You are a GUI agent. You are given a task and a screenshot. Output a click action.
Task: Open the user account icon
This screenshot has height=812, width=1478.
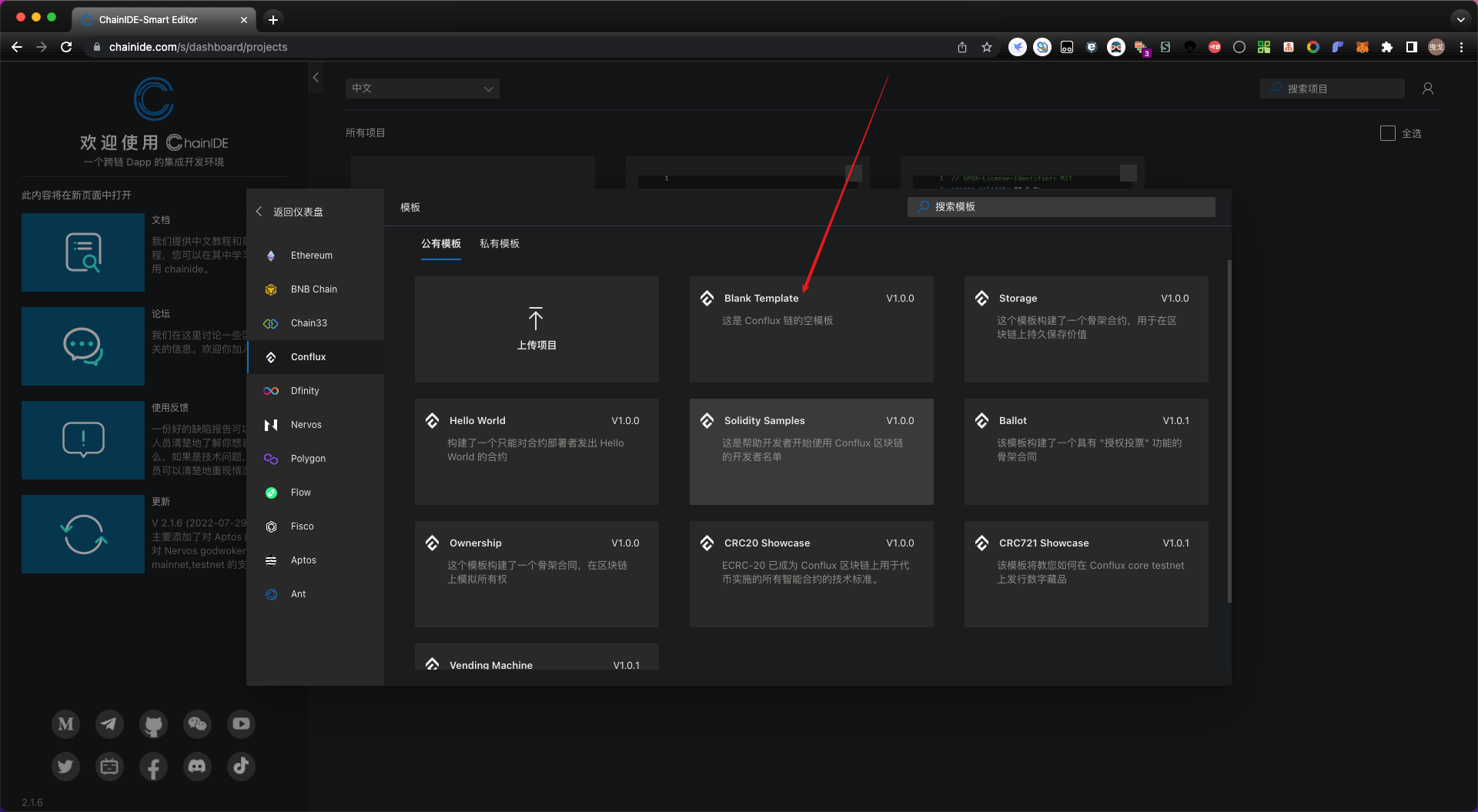click(1428, 89)
